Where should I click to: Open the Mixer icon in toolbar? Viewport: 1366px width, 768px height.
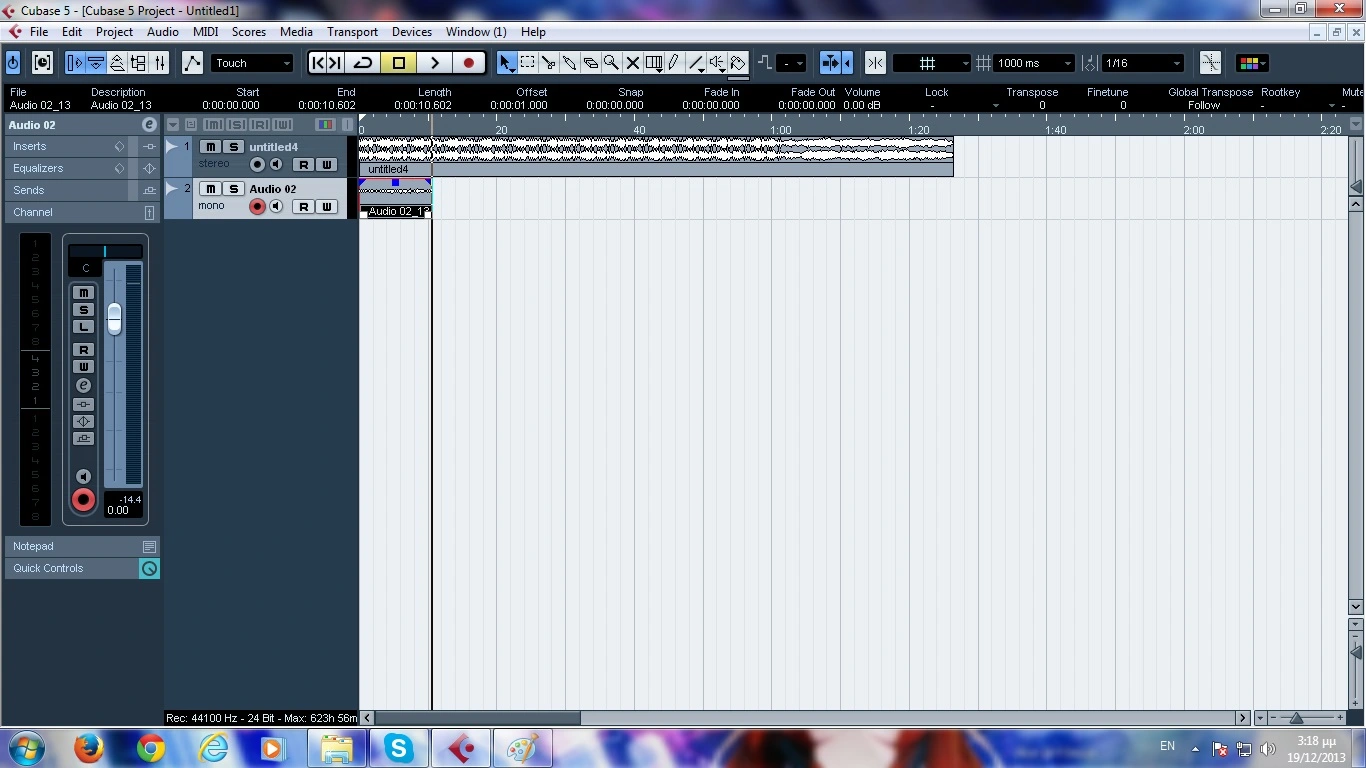(x=159, y=63)
